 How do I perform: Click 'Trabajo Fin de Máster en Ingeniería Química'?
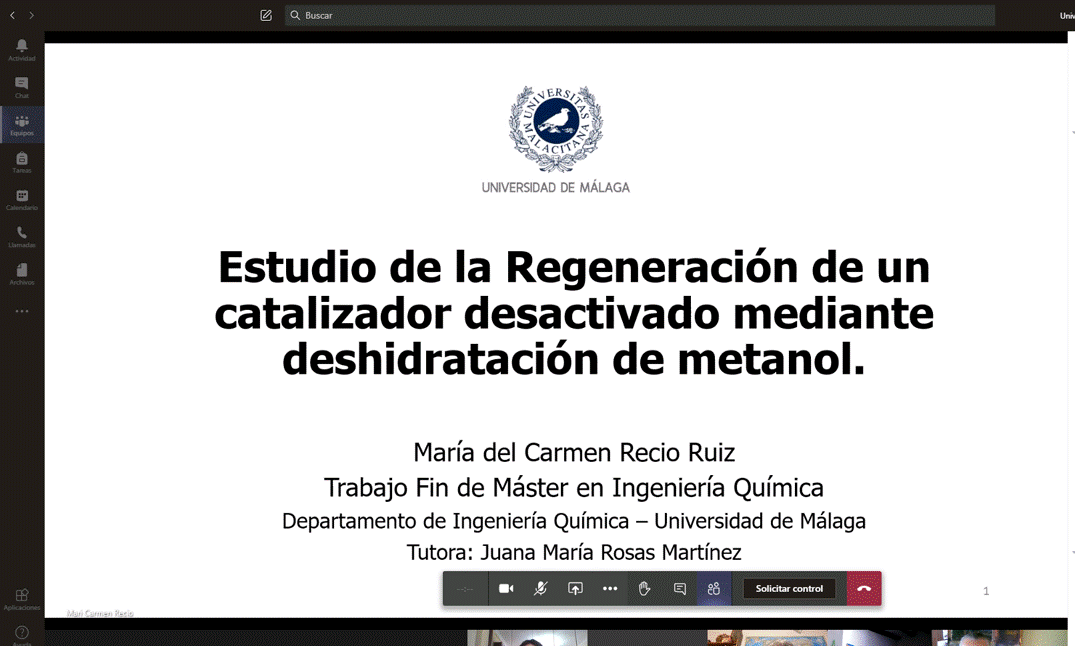tap(574, 488)
